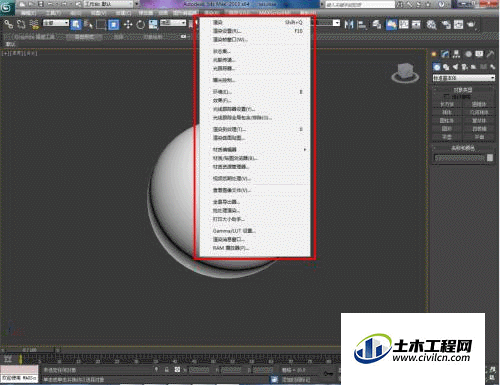Image resolution: width=500 pixels, height=385 pixels.
Task: Activate the Select Object tool
Action: (x=76, y=24)
